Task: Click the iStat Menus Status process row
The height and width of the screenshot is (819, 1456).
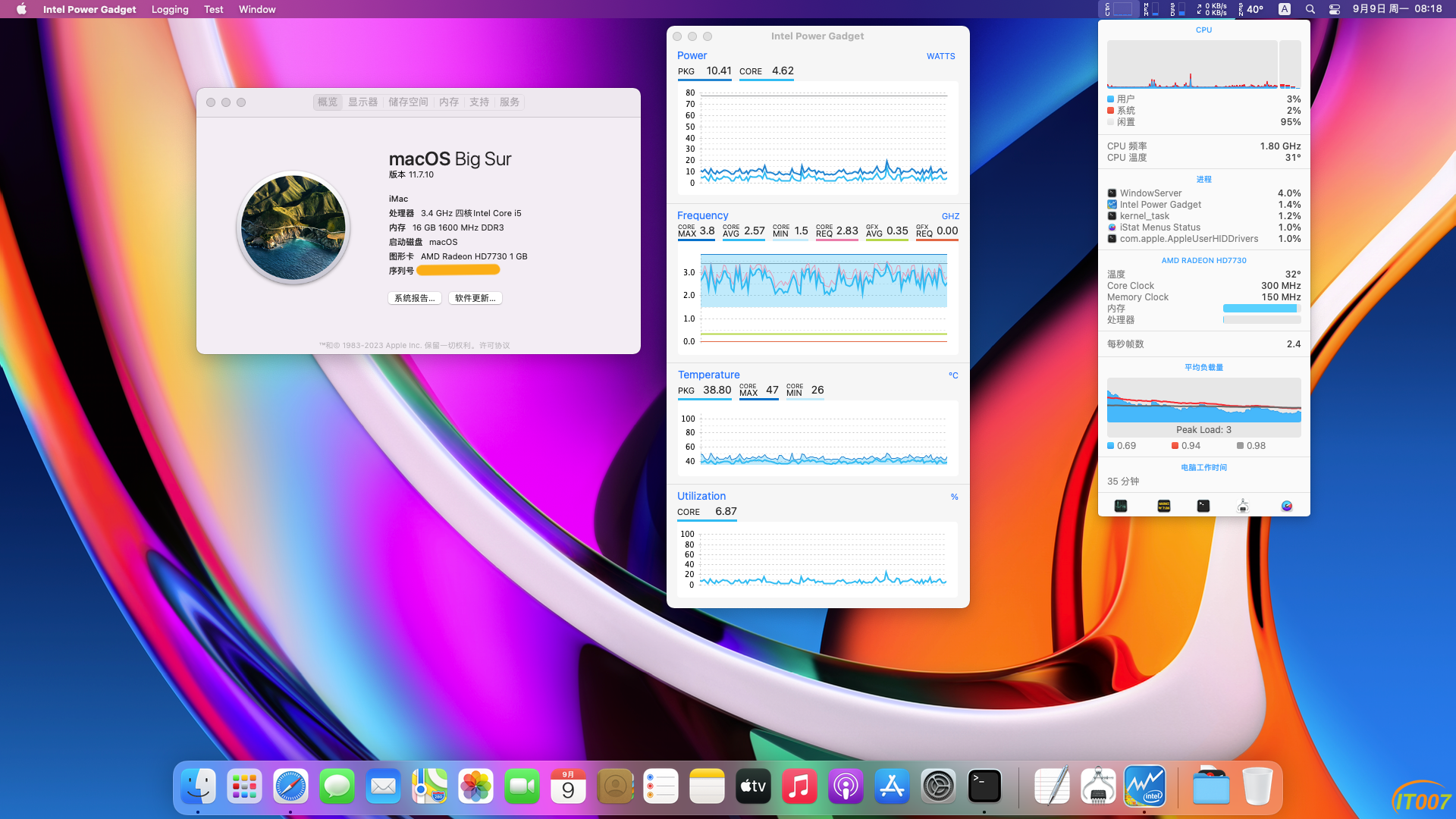Action: 1204,227
